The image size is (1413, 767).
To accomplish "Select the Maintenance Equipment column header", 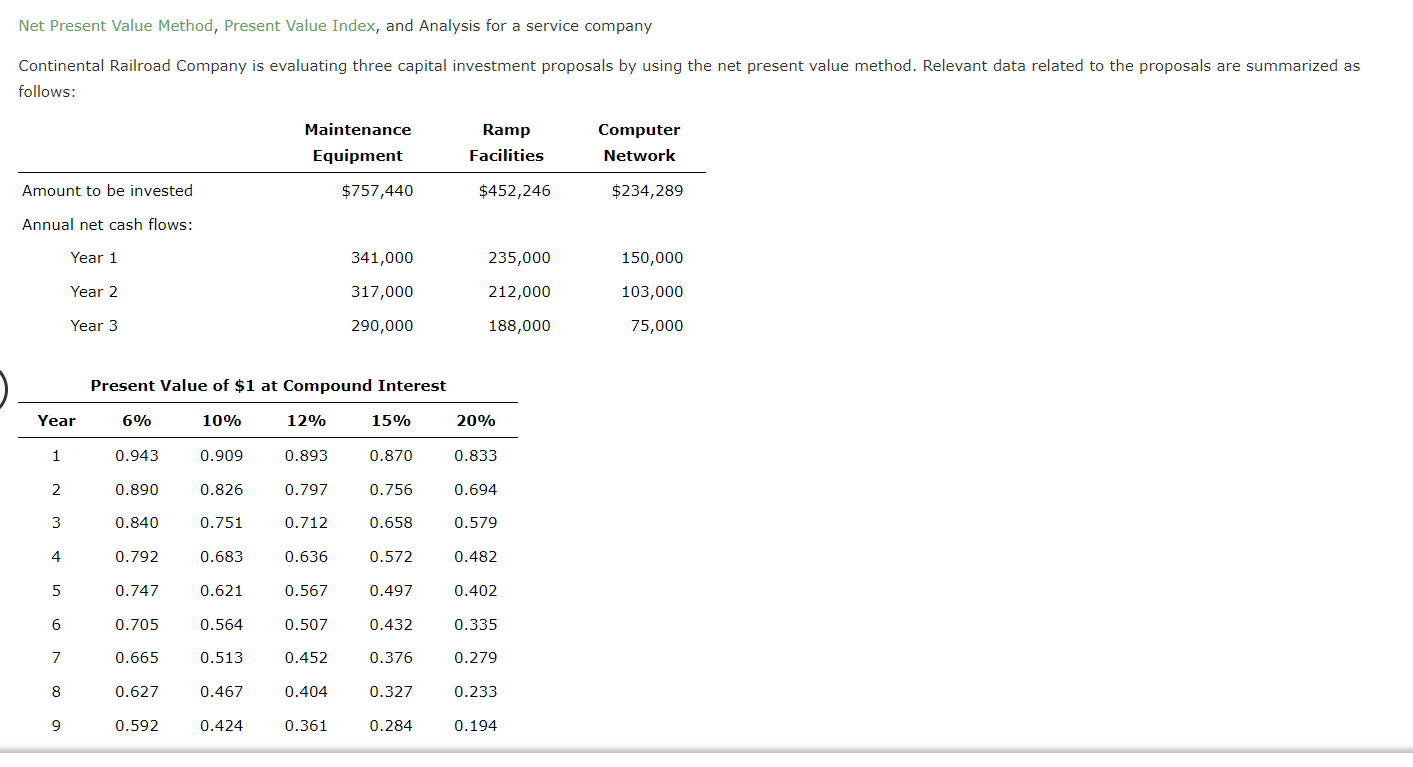I will tap(358, 143).
